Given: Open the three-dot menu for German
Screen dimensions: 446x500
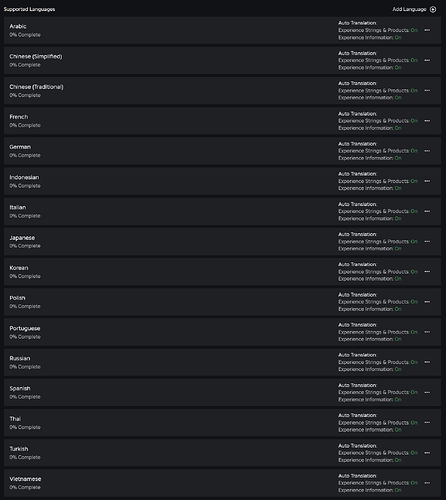Looking at the screenshot, I should (427, 151).
